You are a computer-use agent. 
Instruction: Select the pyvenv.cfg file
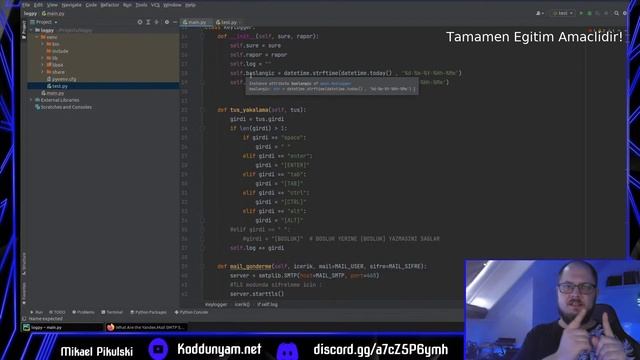[x=61, y=79]
